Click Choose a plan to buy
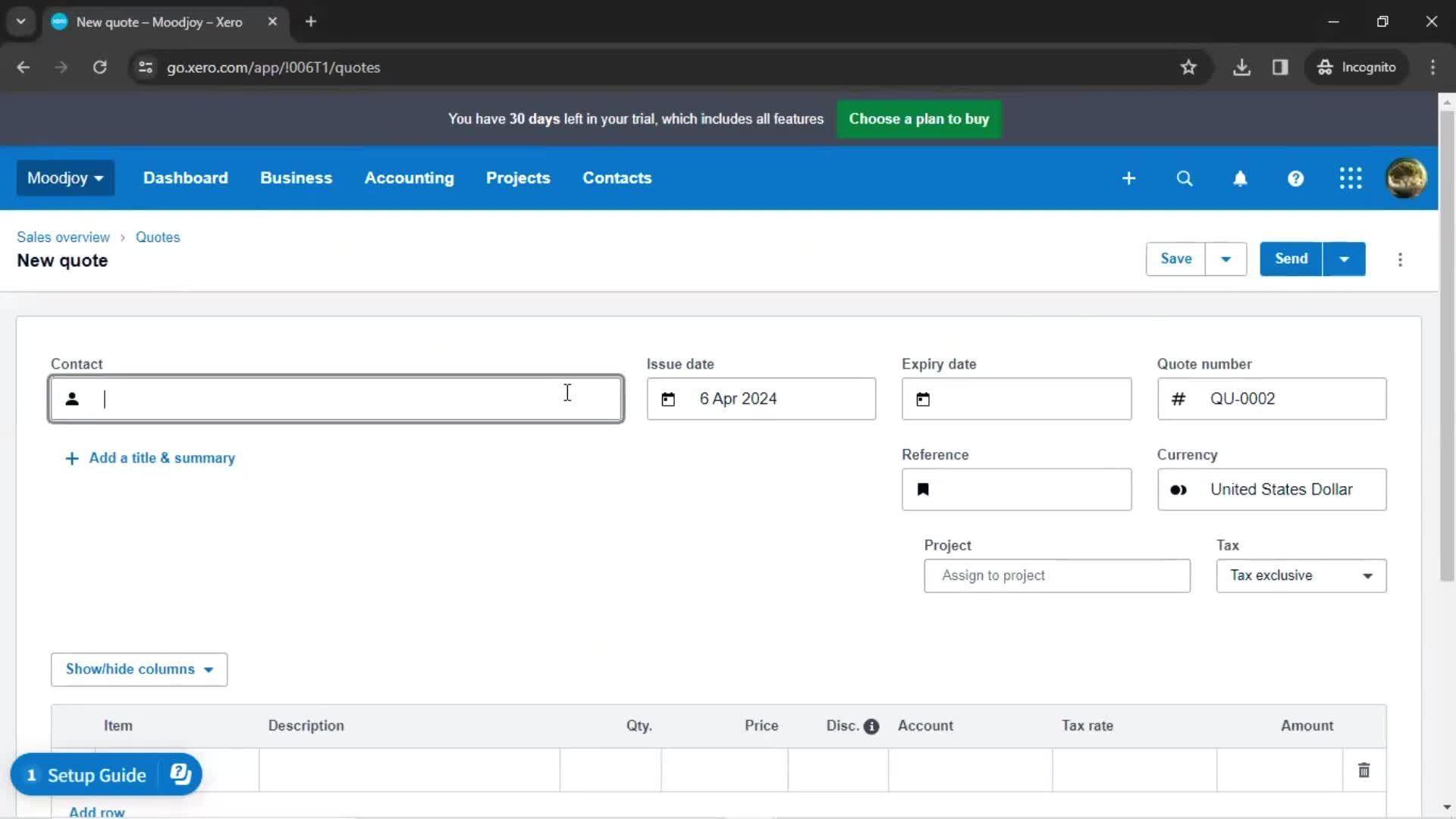Viewport: 1456px width, 819px height. coord(919,119)
